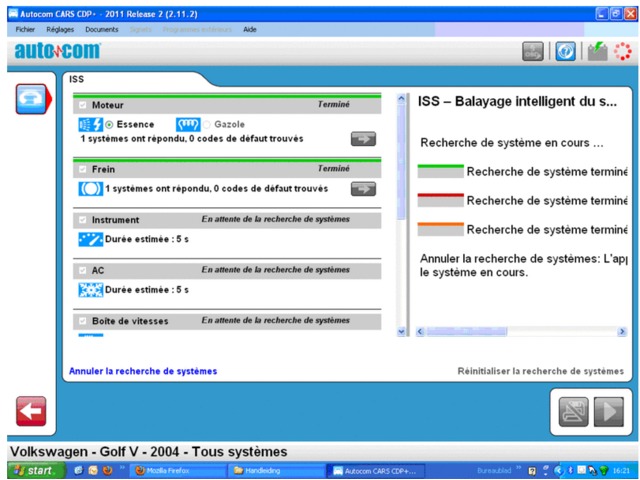Toggle the Frein checkbox
The image size is (640, 480).
point(83,169)
